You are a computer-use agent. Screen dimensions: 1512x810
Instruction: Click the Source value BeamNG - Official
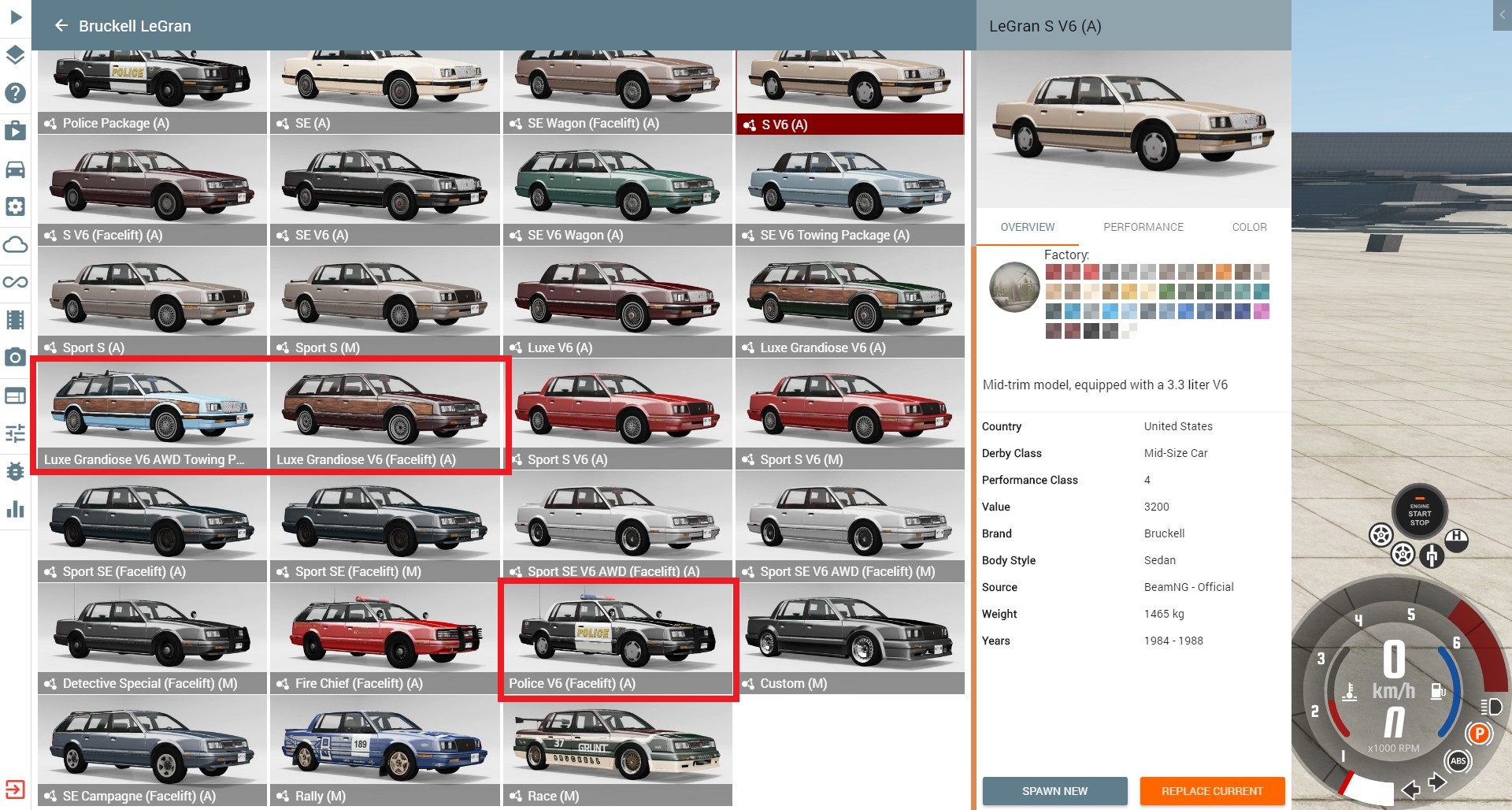pos(1189,587)
